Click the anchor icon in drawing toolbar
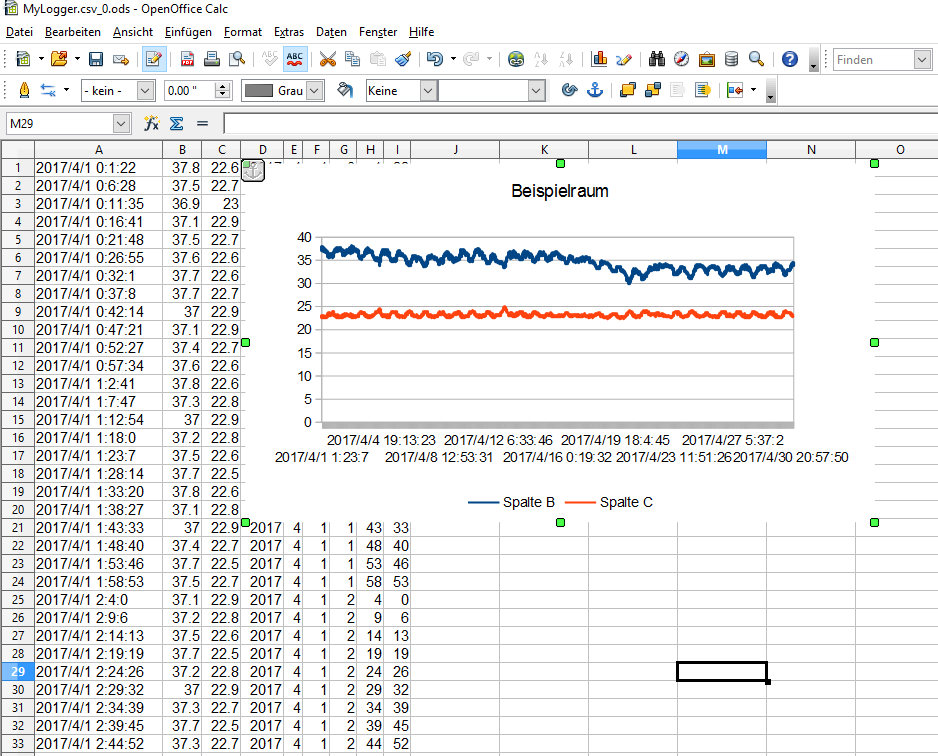The image size is (938, 756). [594, 90]
